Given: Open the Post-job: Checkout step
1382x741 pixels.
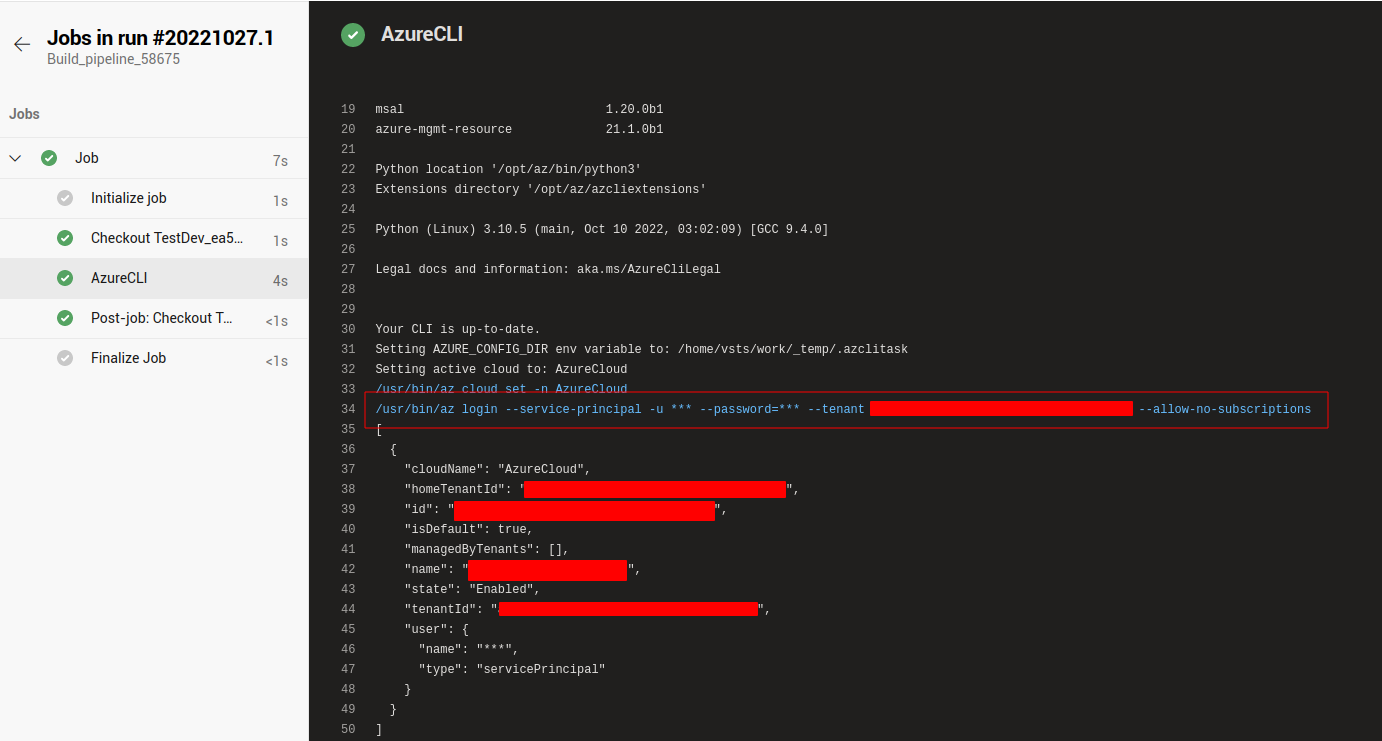Looking at the screenshot, I should [154, 318].
